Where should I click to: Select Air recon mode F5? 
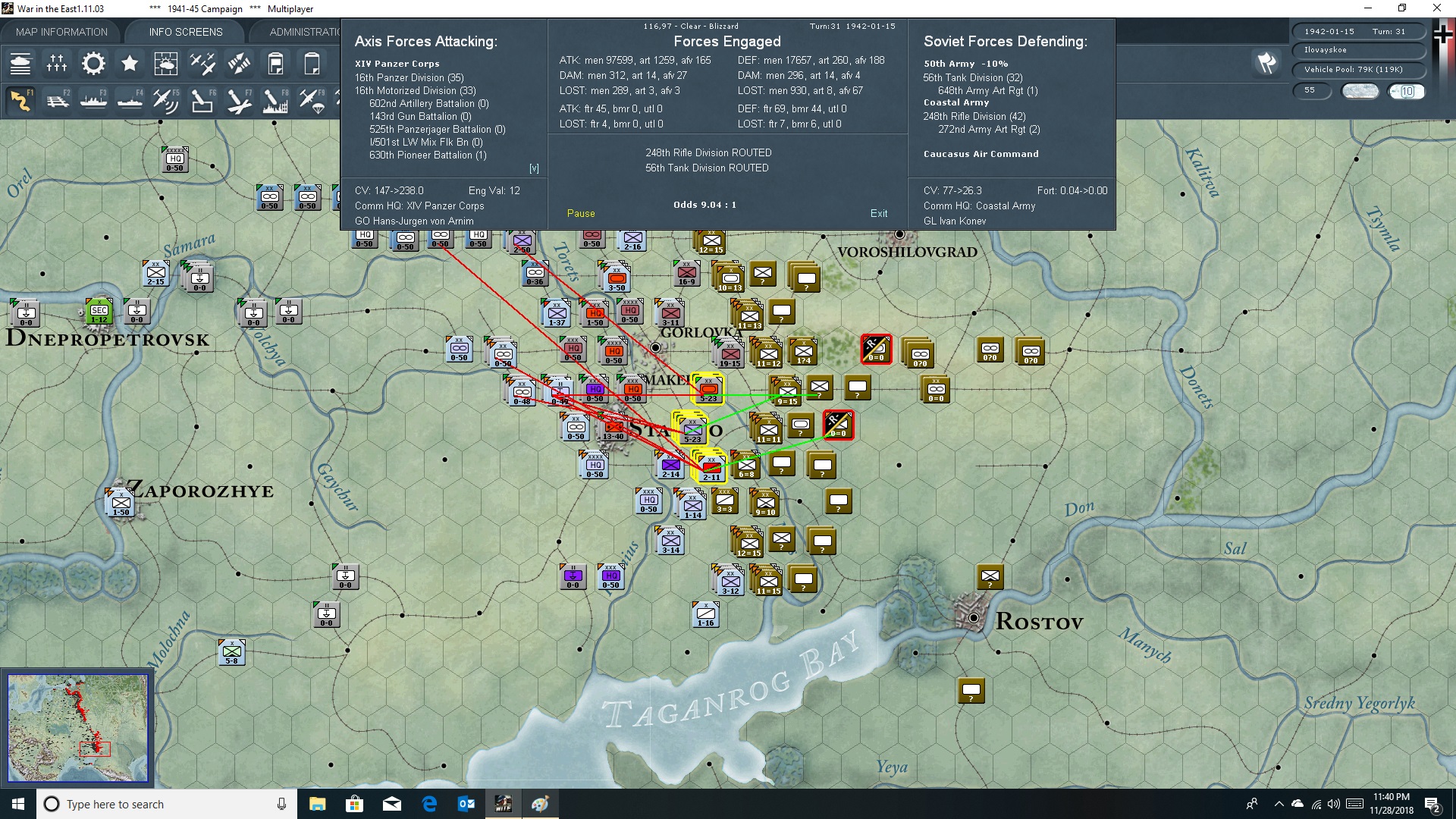166,101
